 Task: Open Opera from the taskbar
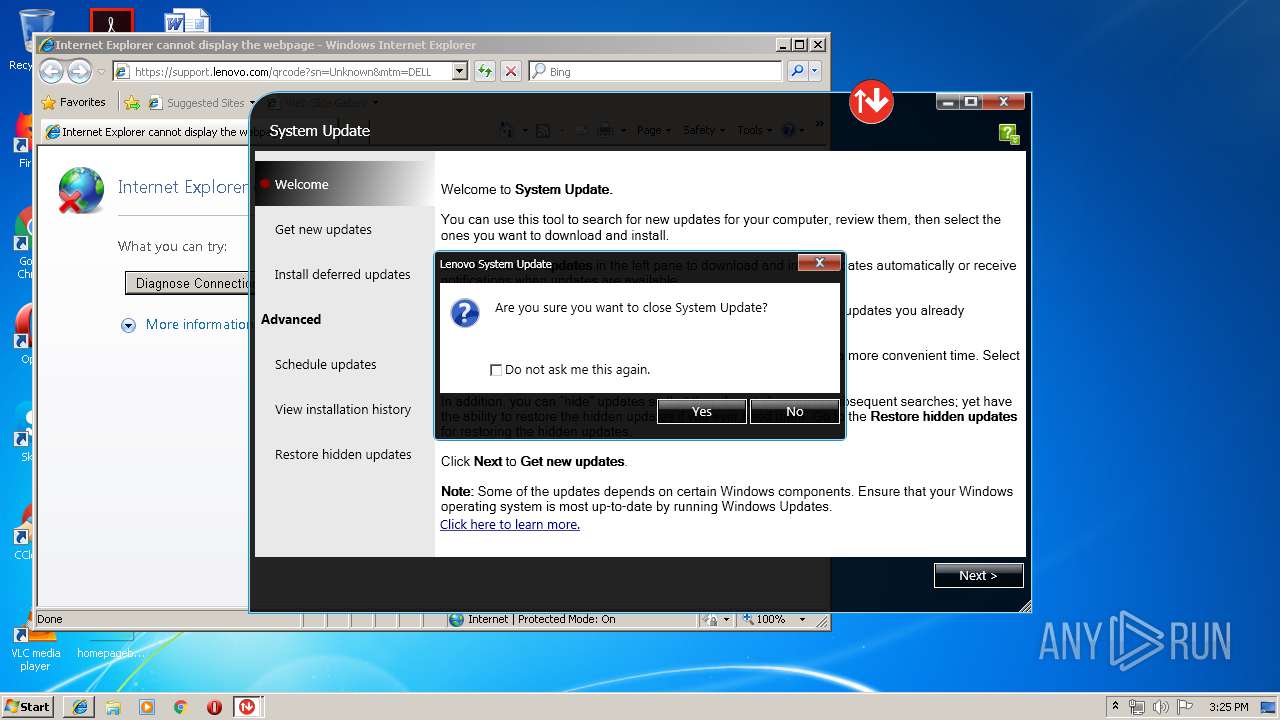point(214,706)
